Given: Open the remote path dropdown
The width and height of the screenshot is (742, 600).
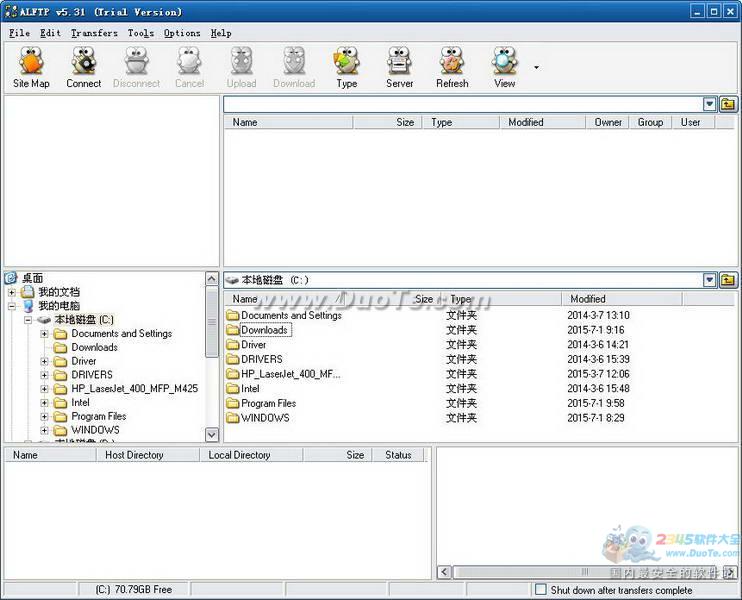Looking at the screenshot, I should click(710, 104).
